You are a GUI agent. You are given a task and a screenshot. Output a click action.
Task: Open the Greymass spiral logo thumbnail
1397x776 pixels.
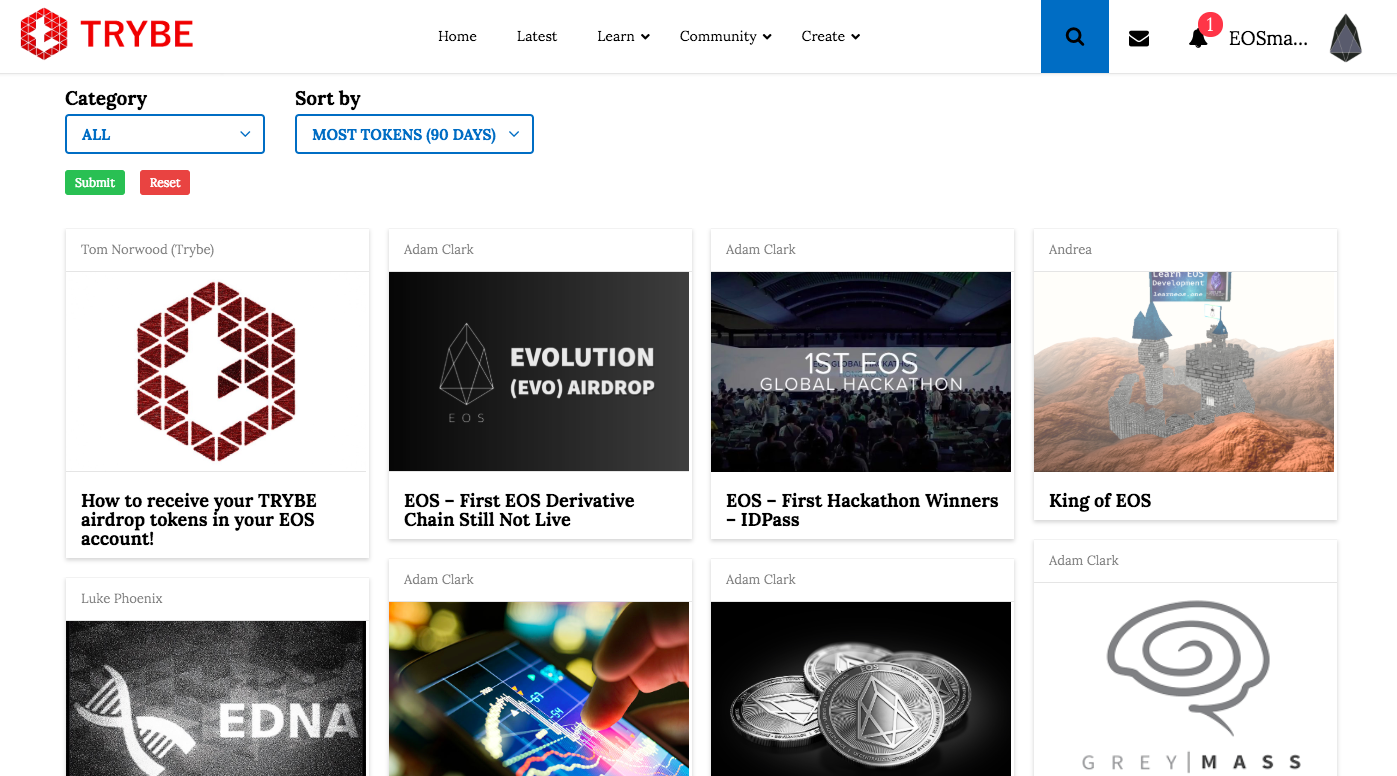click(1184, 679)
